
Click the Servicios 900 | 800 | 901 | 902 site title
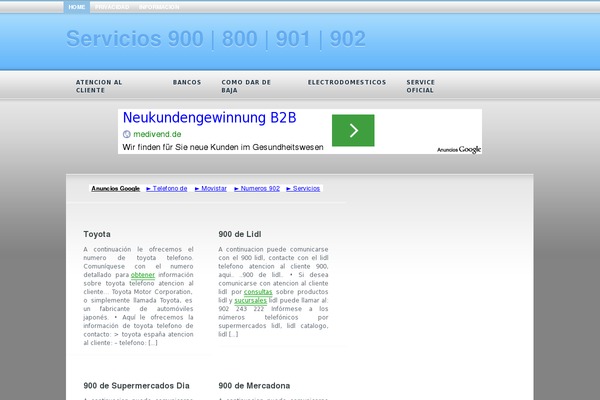[216, 39]
